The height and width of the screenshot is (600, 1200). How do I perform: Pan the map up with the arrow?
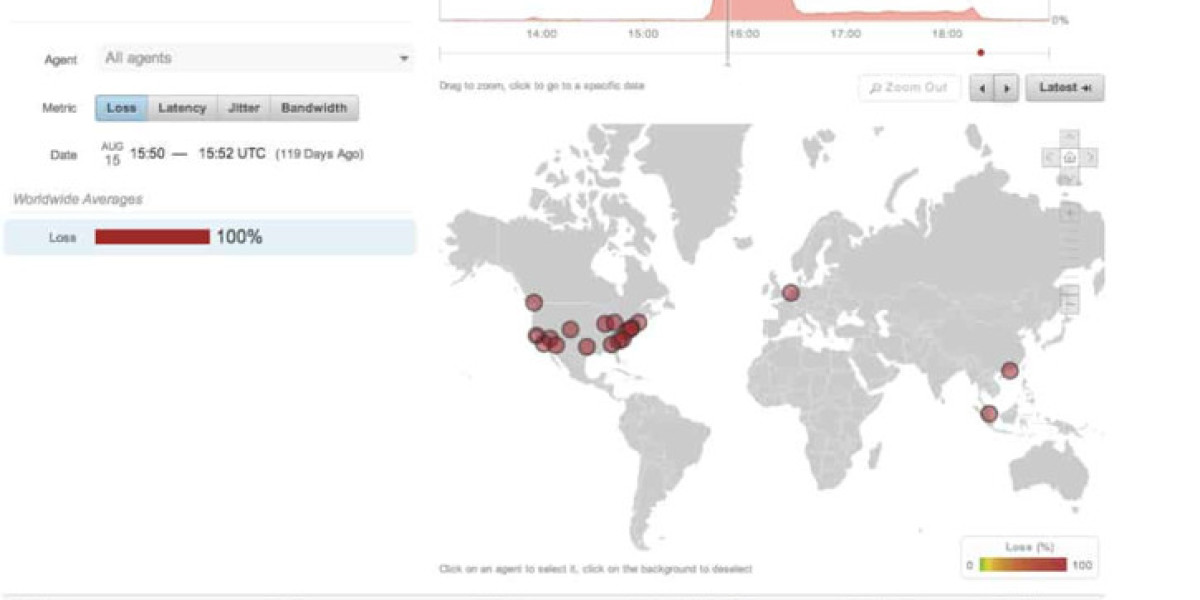tap(1069, 137)
